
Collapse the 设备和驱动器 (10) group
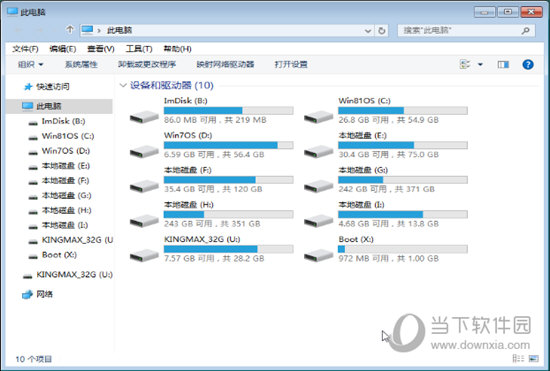[123, 85]
